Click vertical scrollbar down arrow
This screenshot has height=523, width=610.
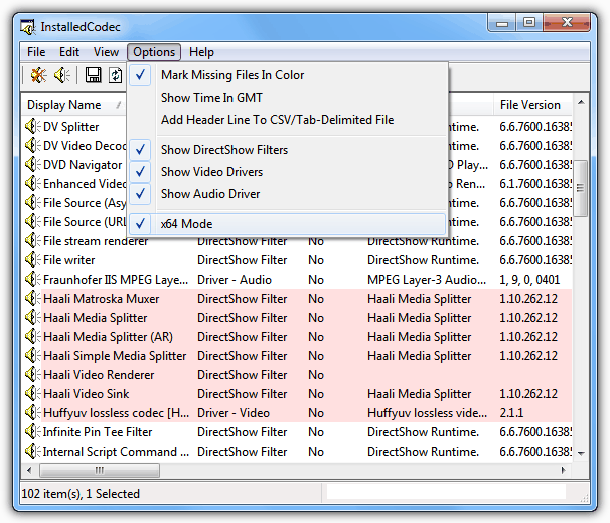[x=581, y=453]
